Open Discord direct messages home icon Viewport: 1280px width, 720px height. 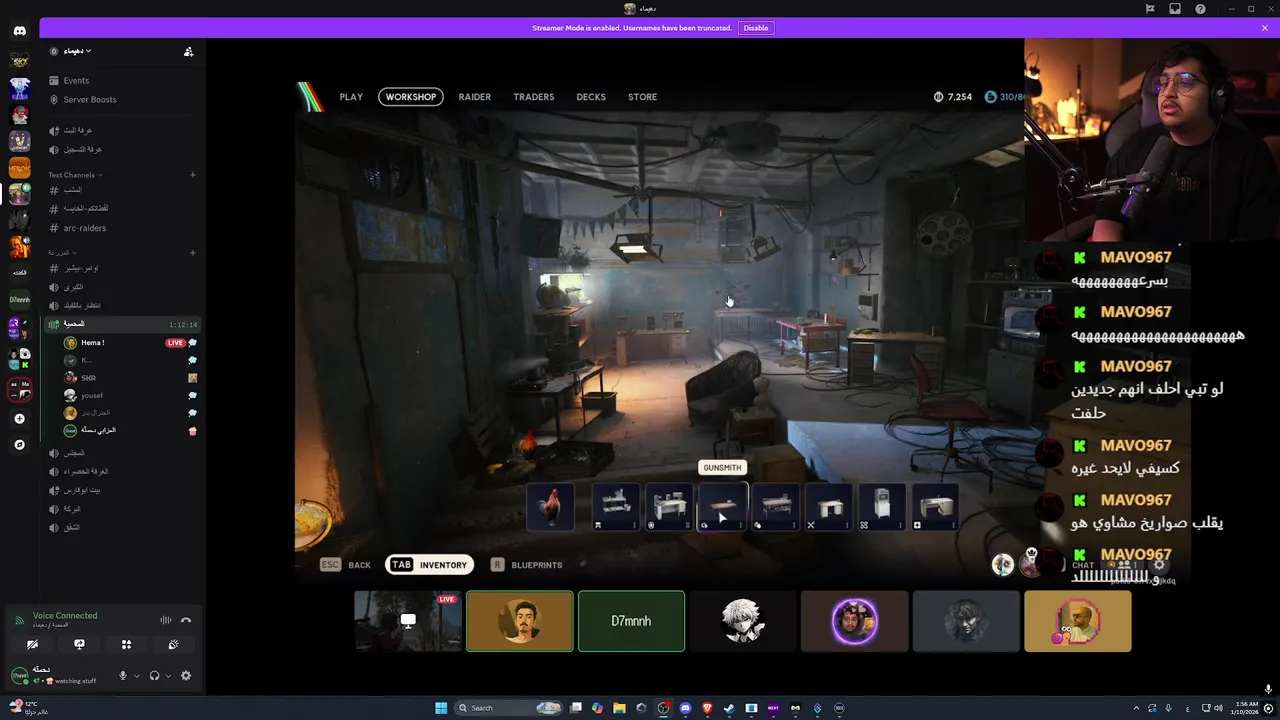19,31
